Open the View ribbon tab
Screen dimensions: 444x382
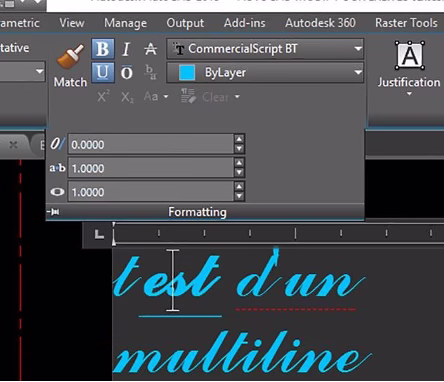pos(72,23)
